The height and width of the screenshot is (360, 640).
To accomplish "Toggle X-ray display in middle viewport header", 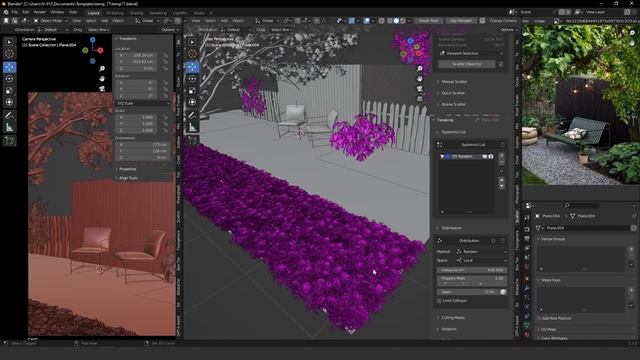I will tap(382, 21).
